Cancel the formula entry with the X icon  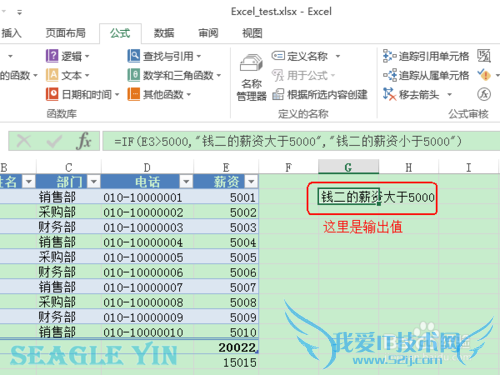tap(24, 141)
